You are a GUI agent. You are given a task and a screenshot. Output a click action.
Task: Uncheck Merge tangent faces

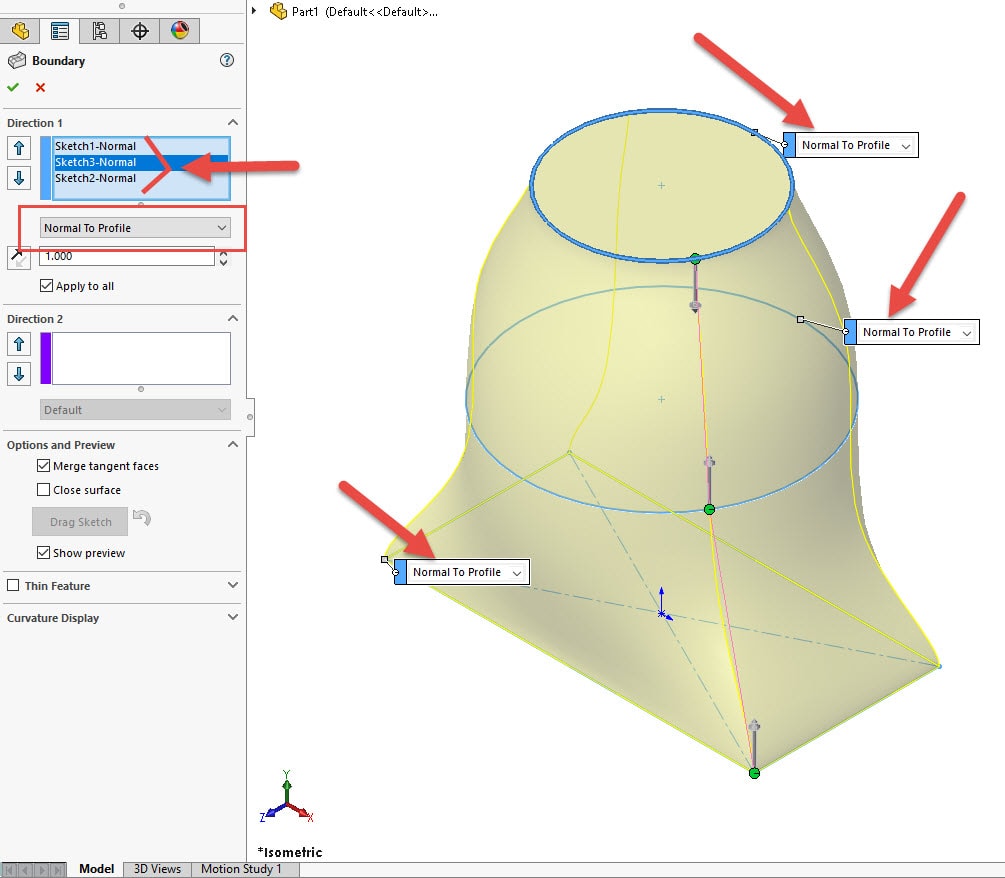(x=44, y=465)
